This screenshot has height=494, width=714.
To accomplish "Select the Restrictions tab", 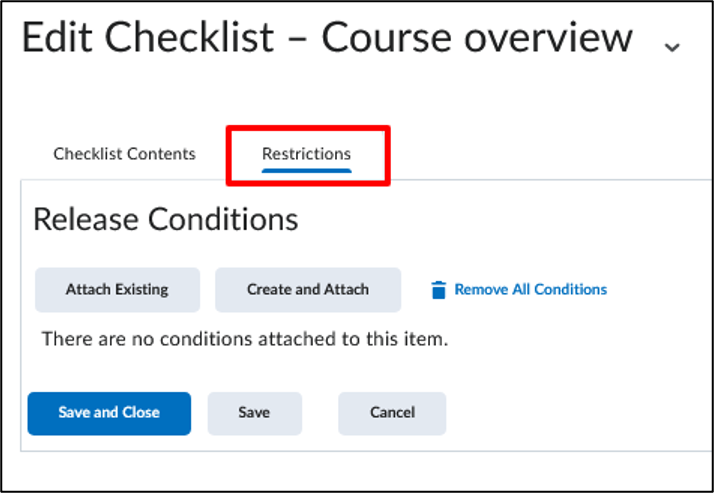I will click(x=306, y=154).
